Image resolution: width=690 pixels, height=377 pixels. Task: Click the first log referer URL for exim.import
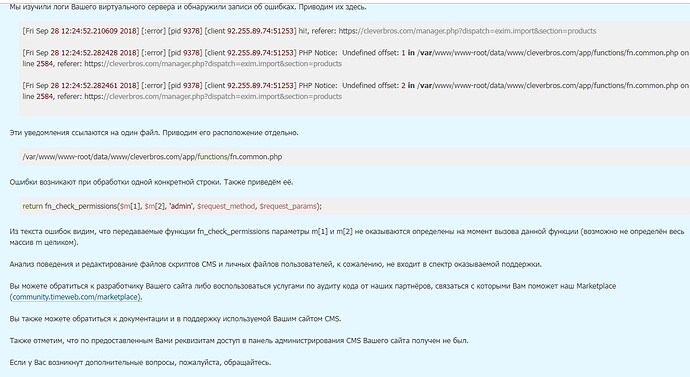click(467, 31)
